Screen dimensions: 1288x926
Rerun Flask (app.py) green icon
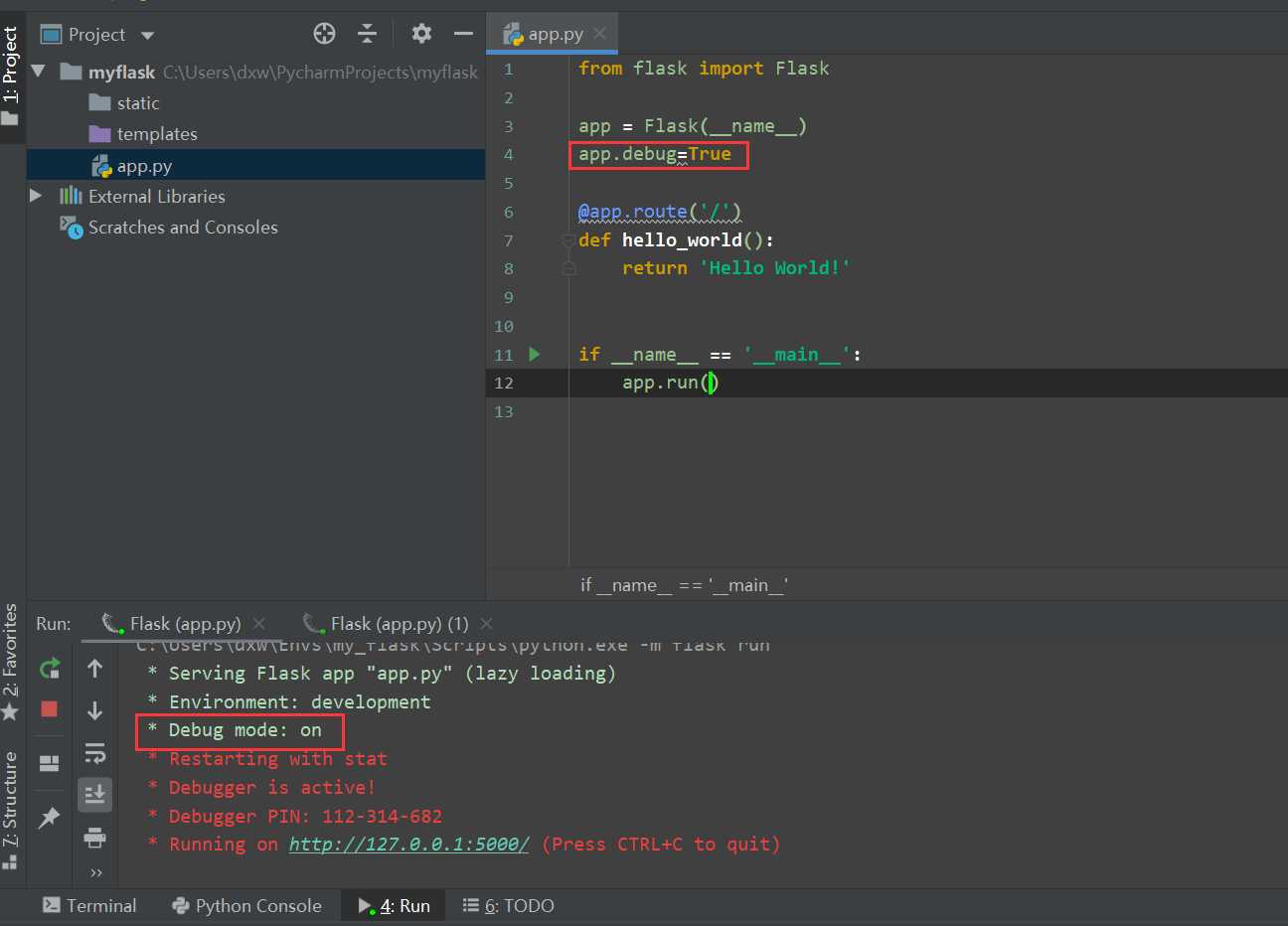click(x=50, y=669)
